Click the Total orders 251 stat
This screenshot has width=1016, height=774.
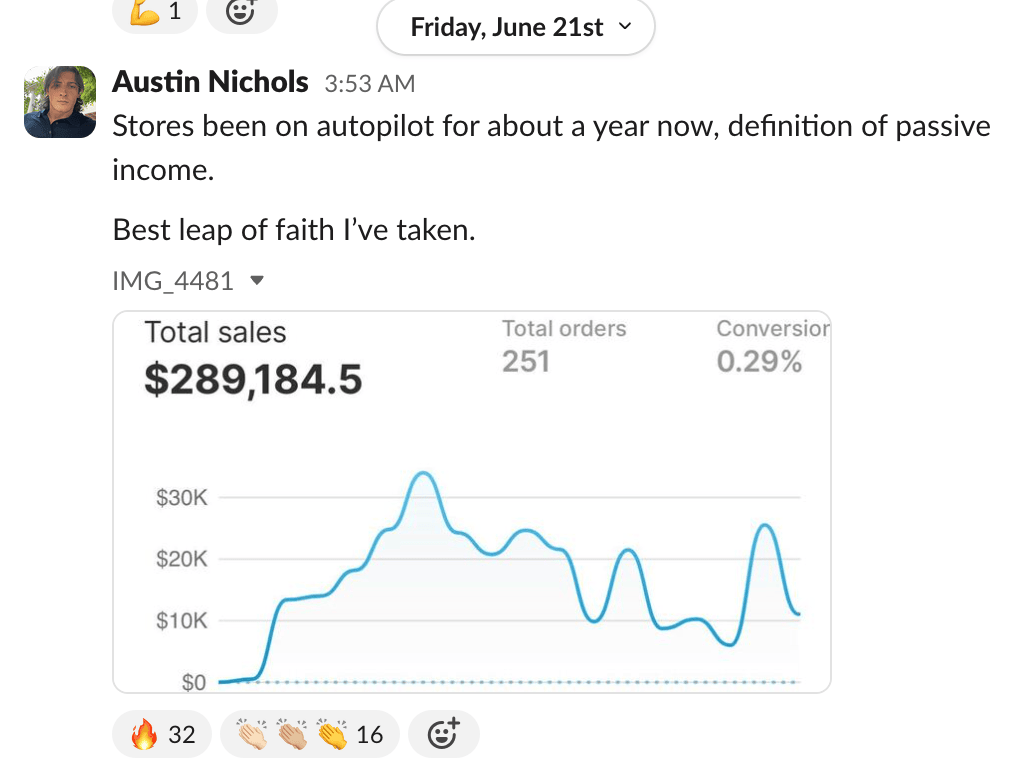pos(564,345)
